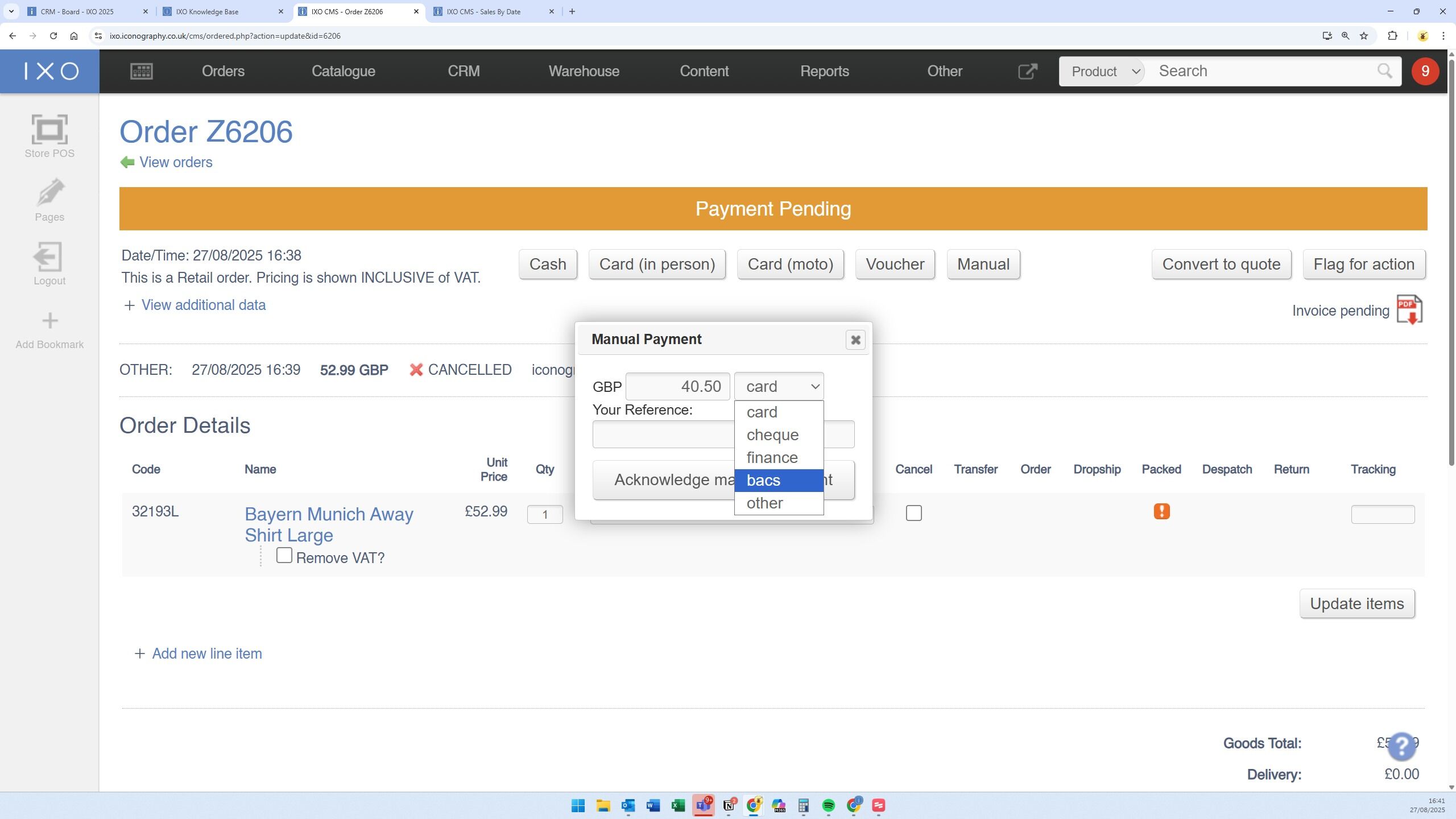1456x819 pixels.
Task: Open the Store POS sidebar icon
Action: pyautogui.click(x=49, y=130)
